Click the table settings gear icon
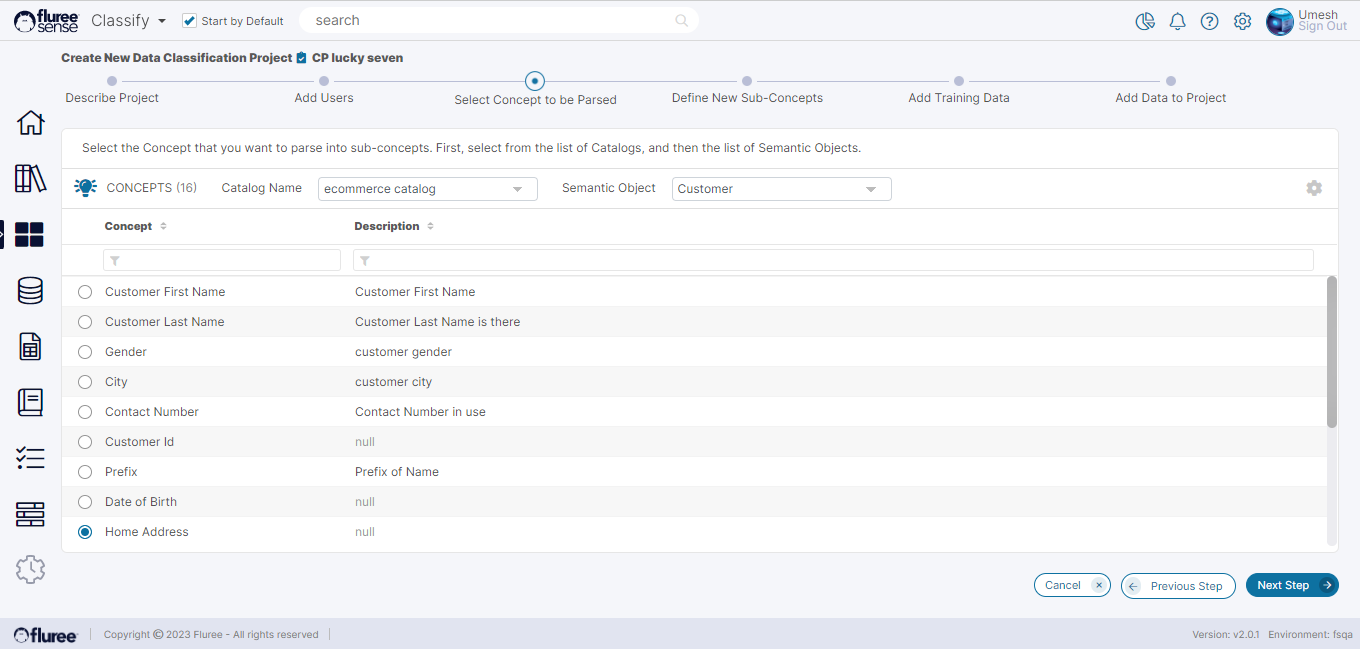 coord(1314,188)
